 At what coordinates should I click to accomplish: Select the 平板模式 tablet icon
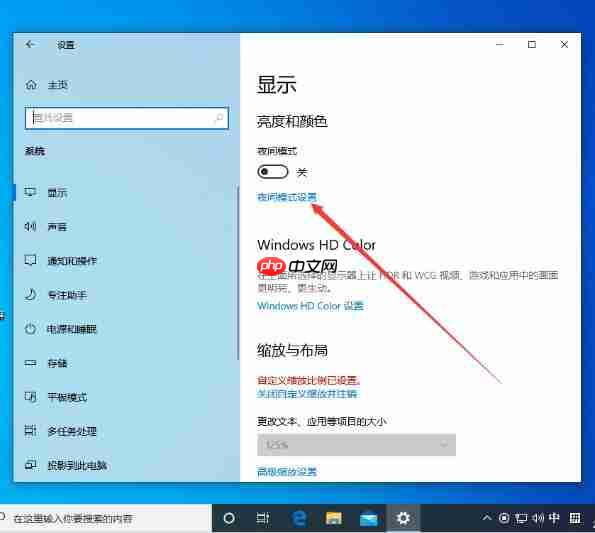[30, 397]
